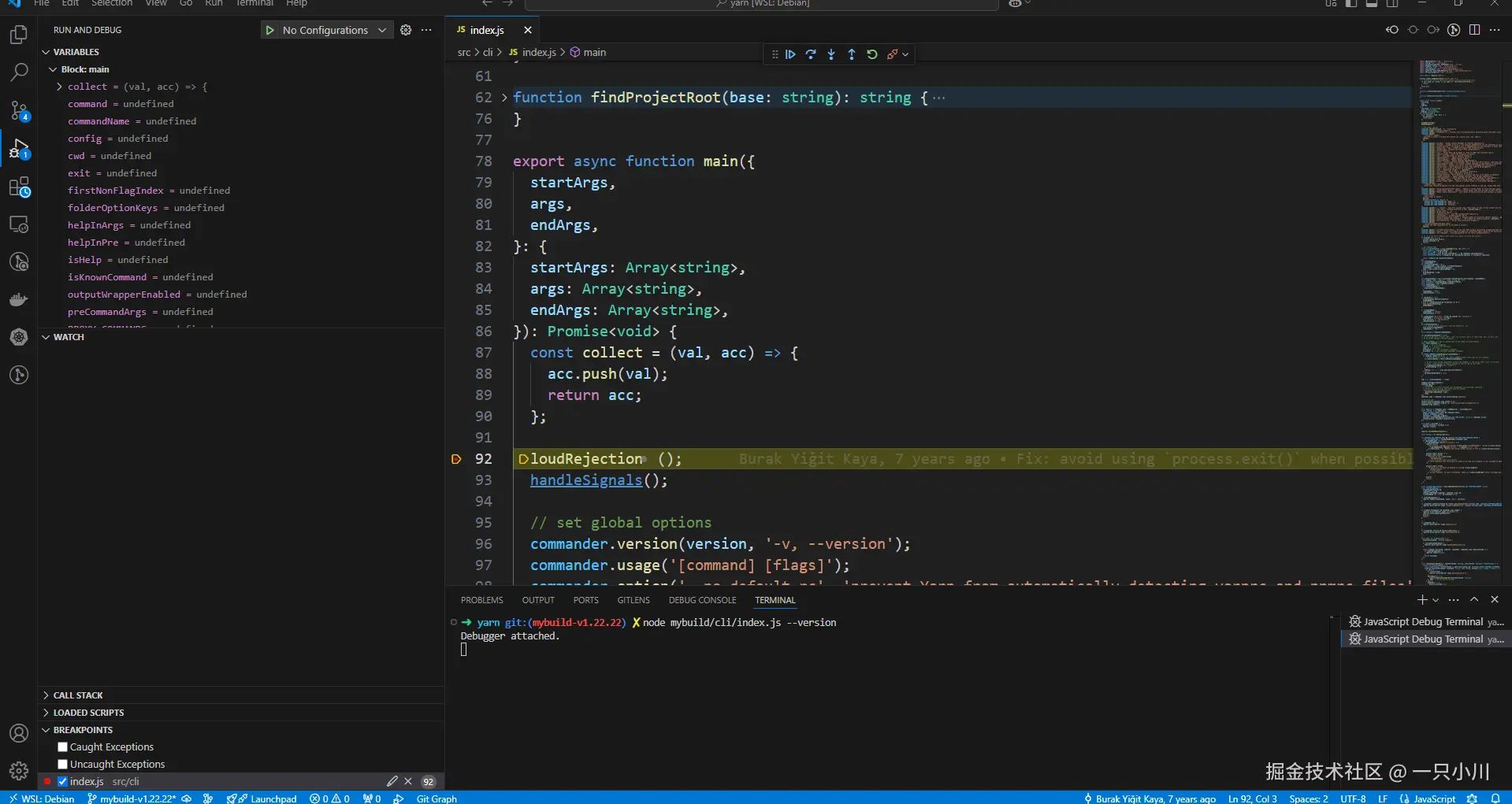Restart the debugging session
Image resolution: width=1512 pixels, height=804 pixels.
[872, 54]
